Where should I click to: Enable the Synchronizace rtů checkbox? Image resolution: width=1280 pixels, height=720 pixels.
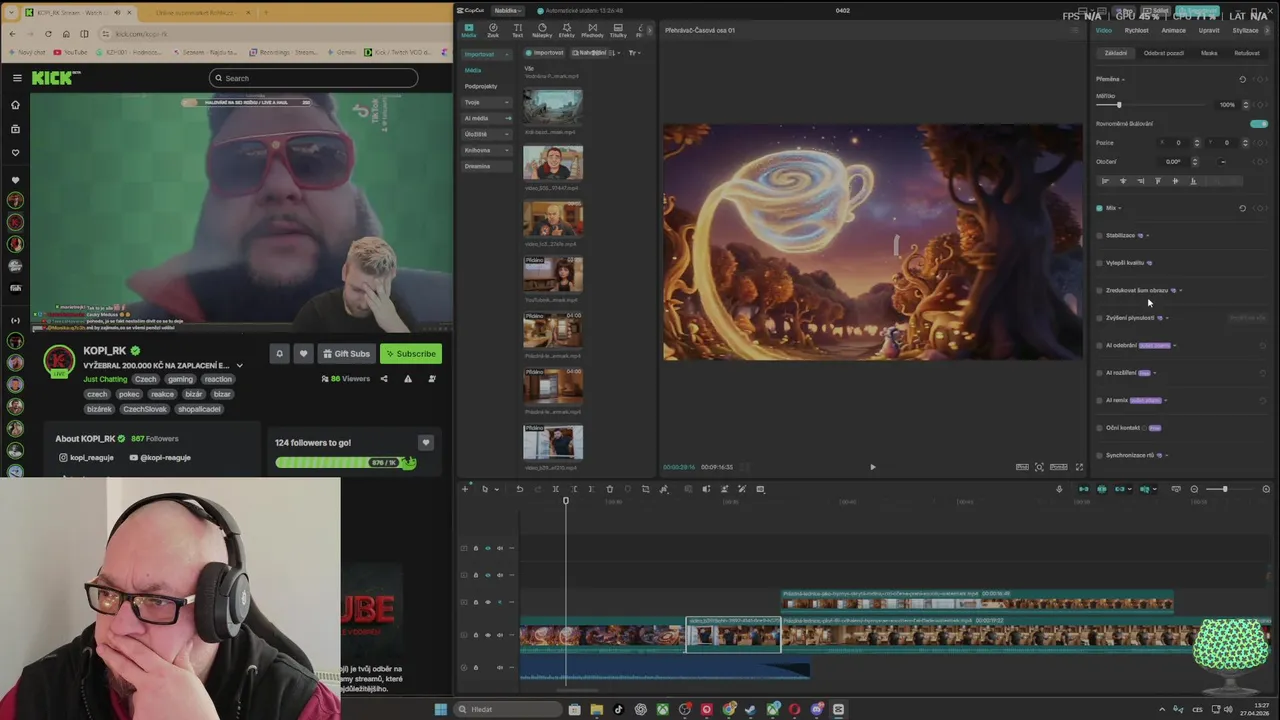(1100, 456)
